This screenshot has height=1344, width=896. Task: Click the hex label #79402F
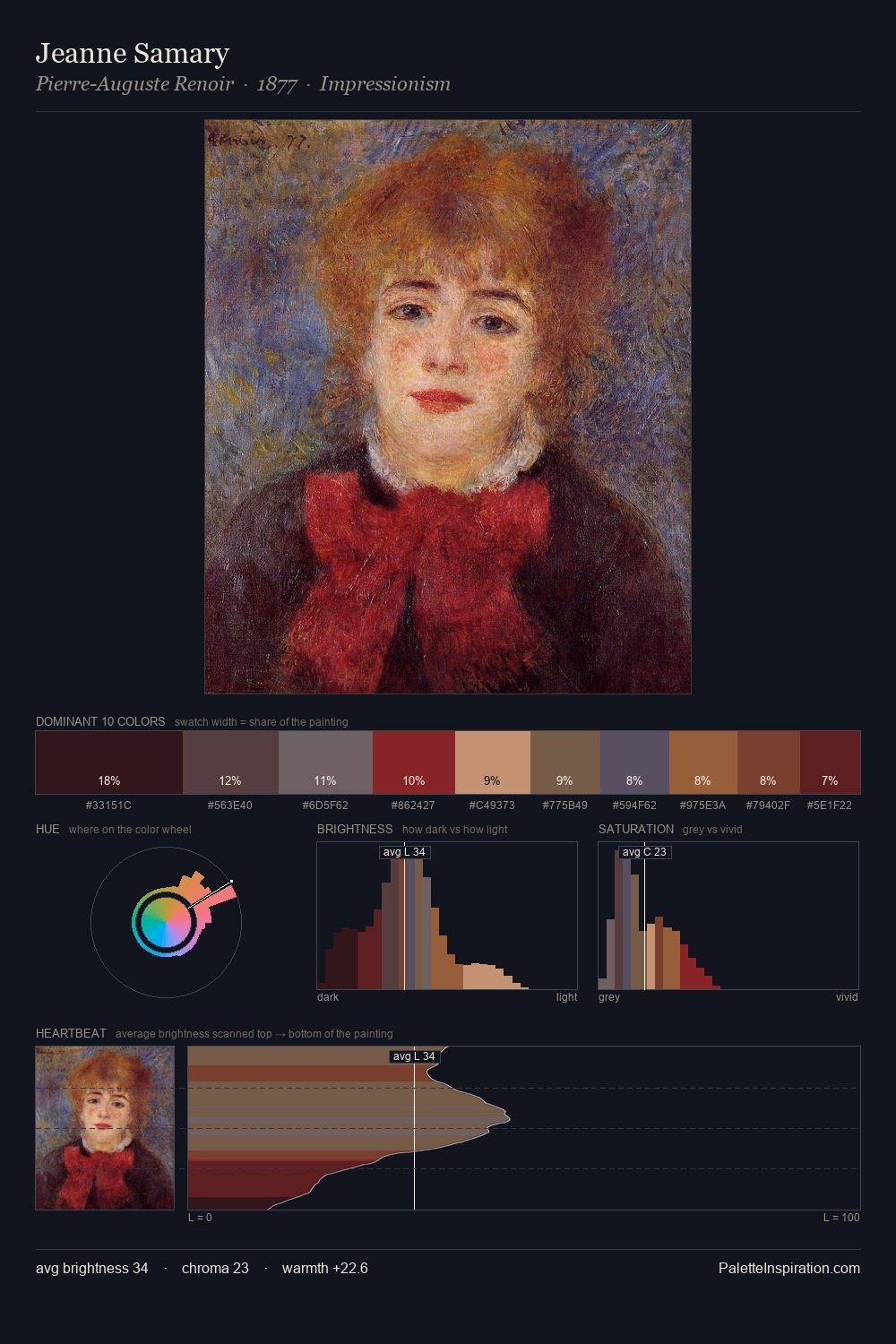tap(768, 806)
